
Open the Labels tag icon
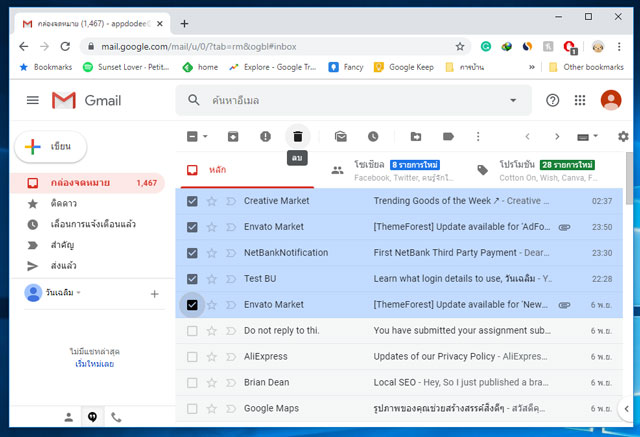tap(448, 136)
